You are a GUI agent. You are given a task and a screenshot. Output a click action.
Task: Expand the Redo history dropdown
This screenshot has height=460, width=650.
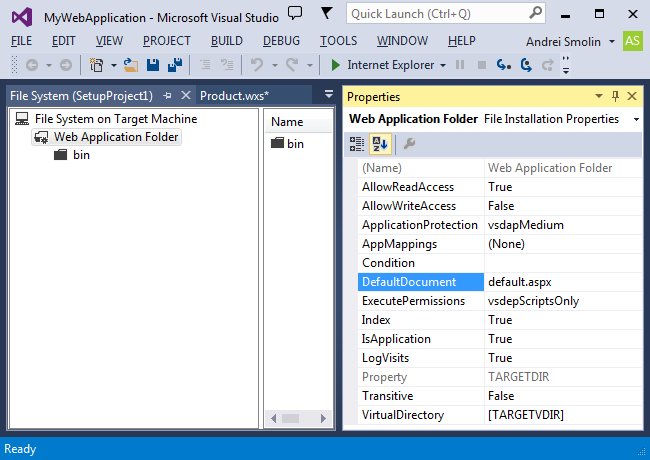click(309, 65)
